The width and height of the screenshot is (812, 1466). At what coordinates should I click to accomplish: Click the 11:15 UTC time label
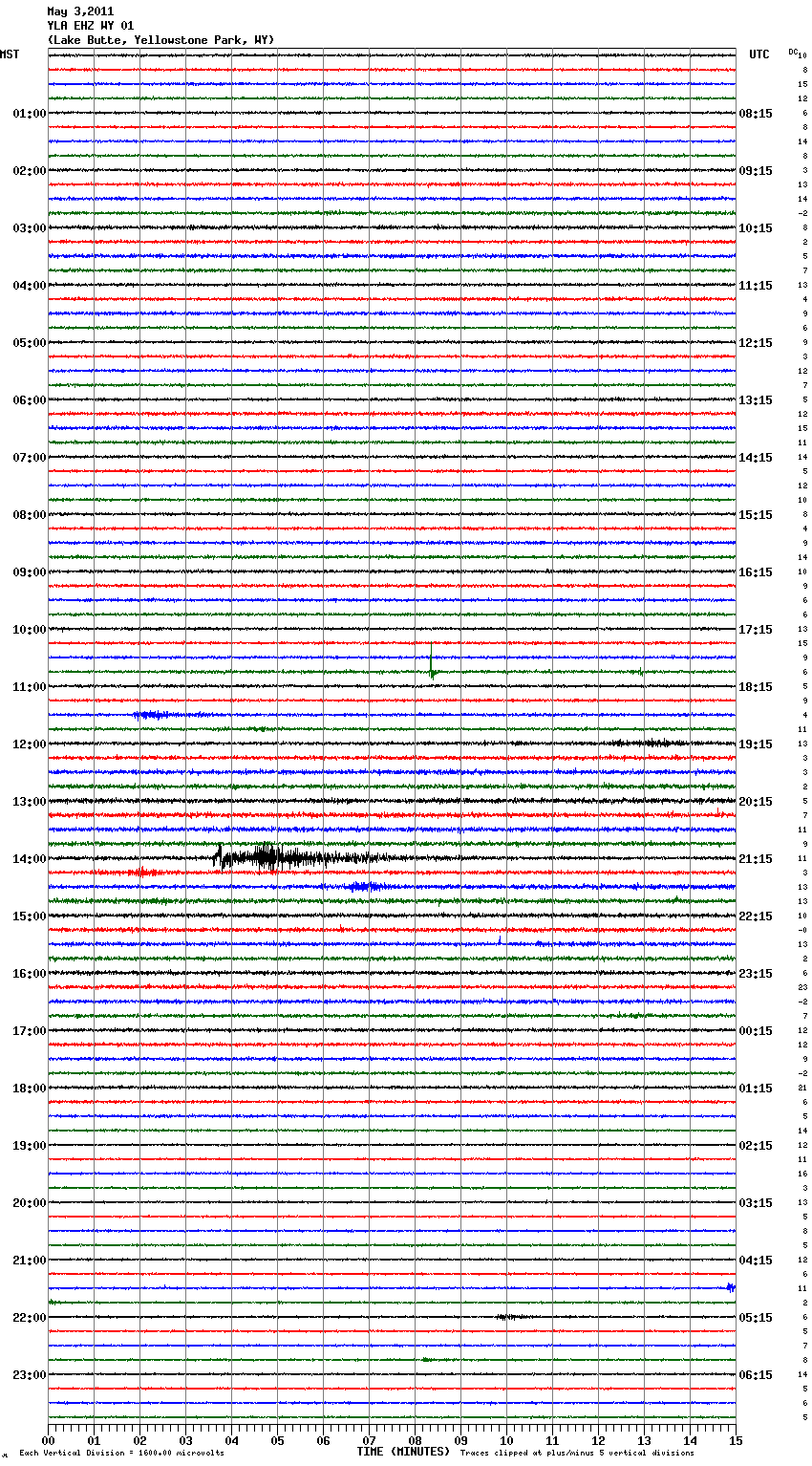pyautogui.click(x=756, y=286)
